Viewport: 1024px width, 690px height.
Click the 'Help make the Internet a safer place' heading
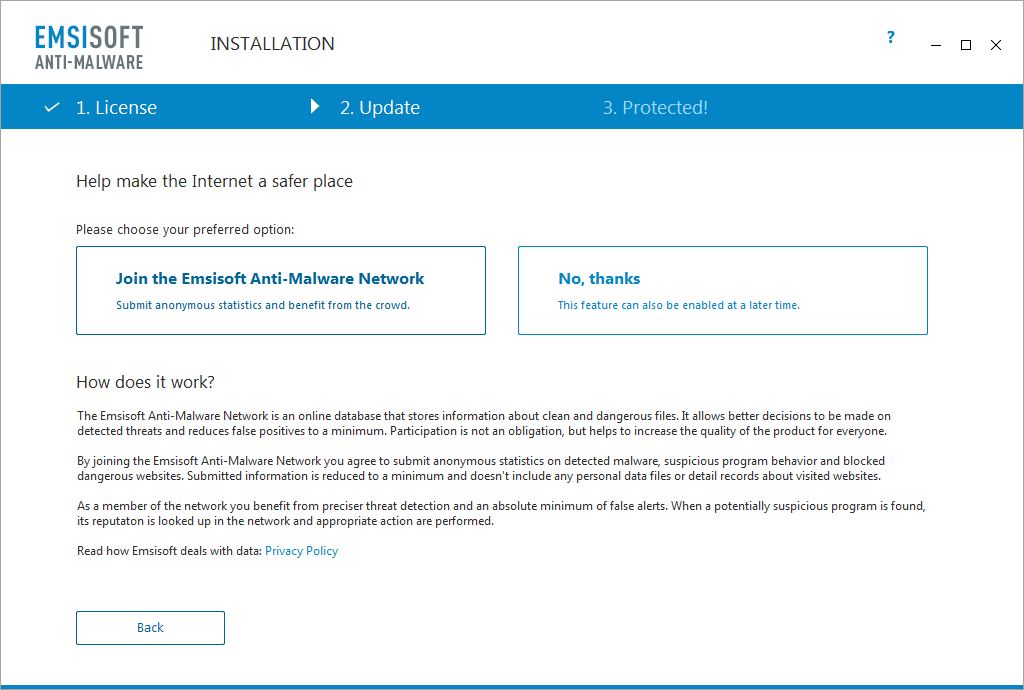[214, 181]
